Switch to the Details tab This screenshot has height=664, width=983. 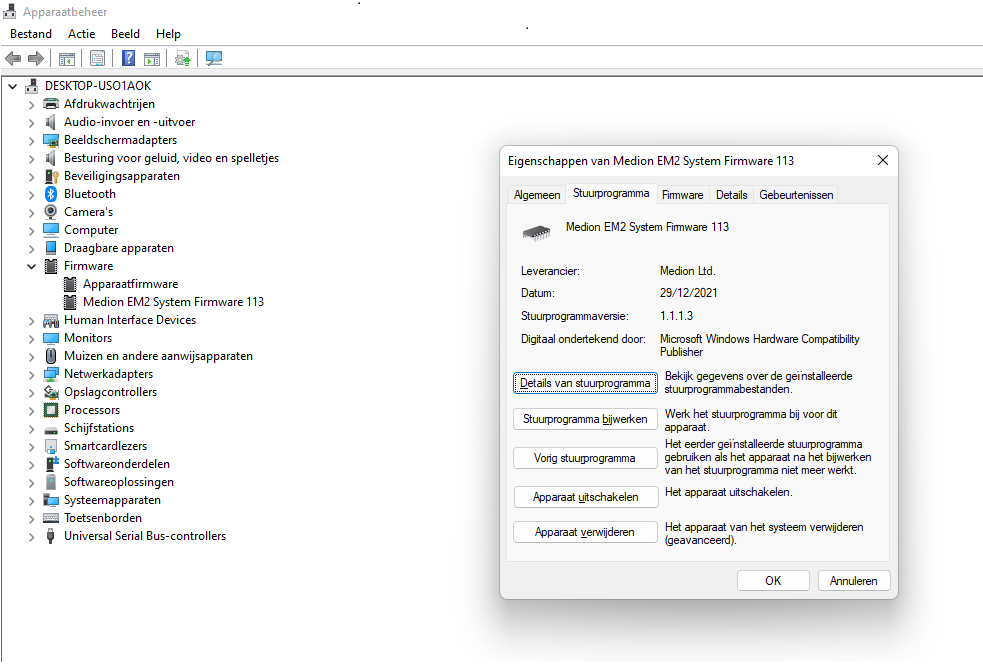point(731,195)
